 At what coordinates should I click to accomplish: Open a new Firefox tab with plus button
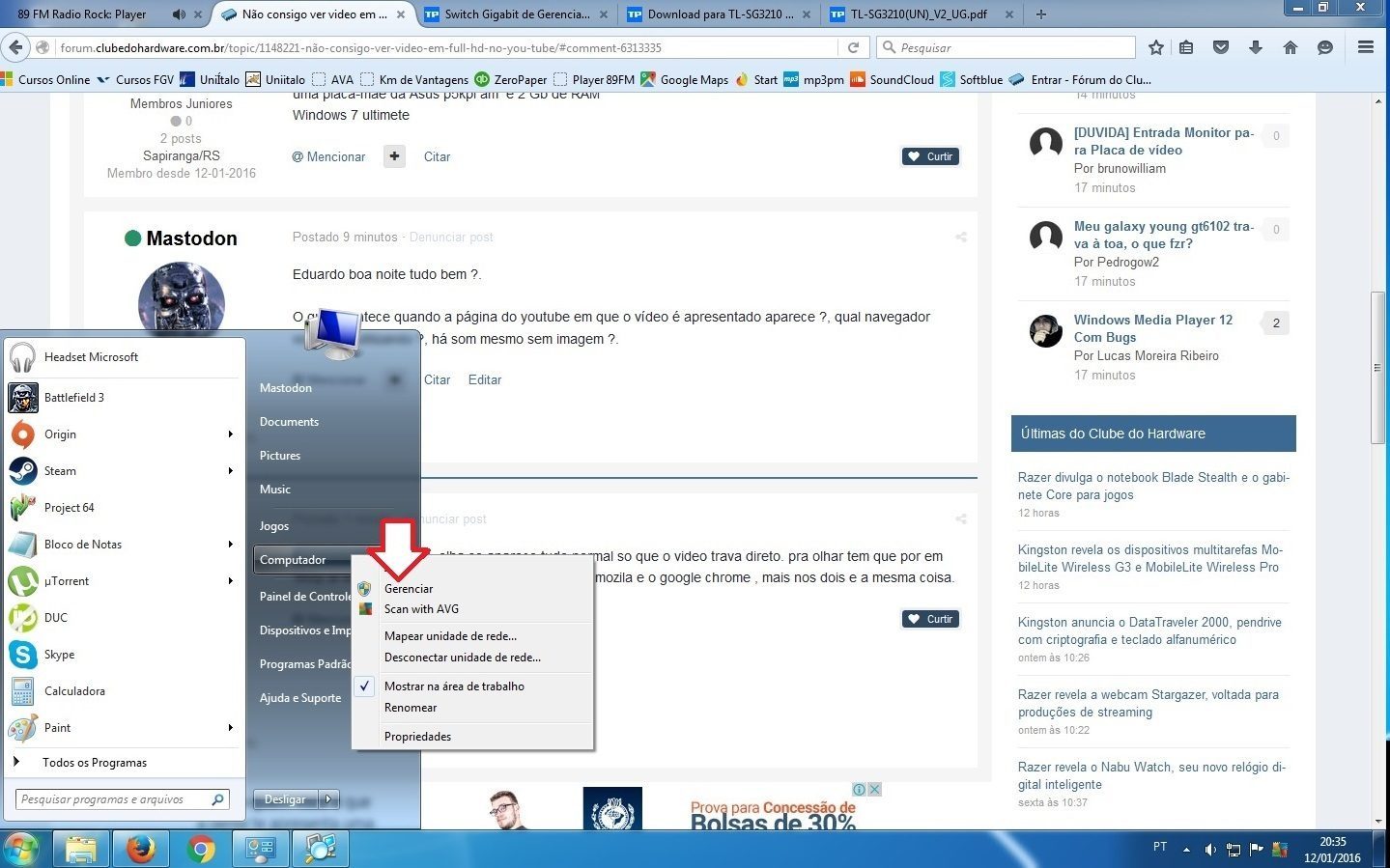pyautogui.click(x=1041, y=14)
